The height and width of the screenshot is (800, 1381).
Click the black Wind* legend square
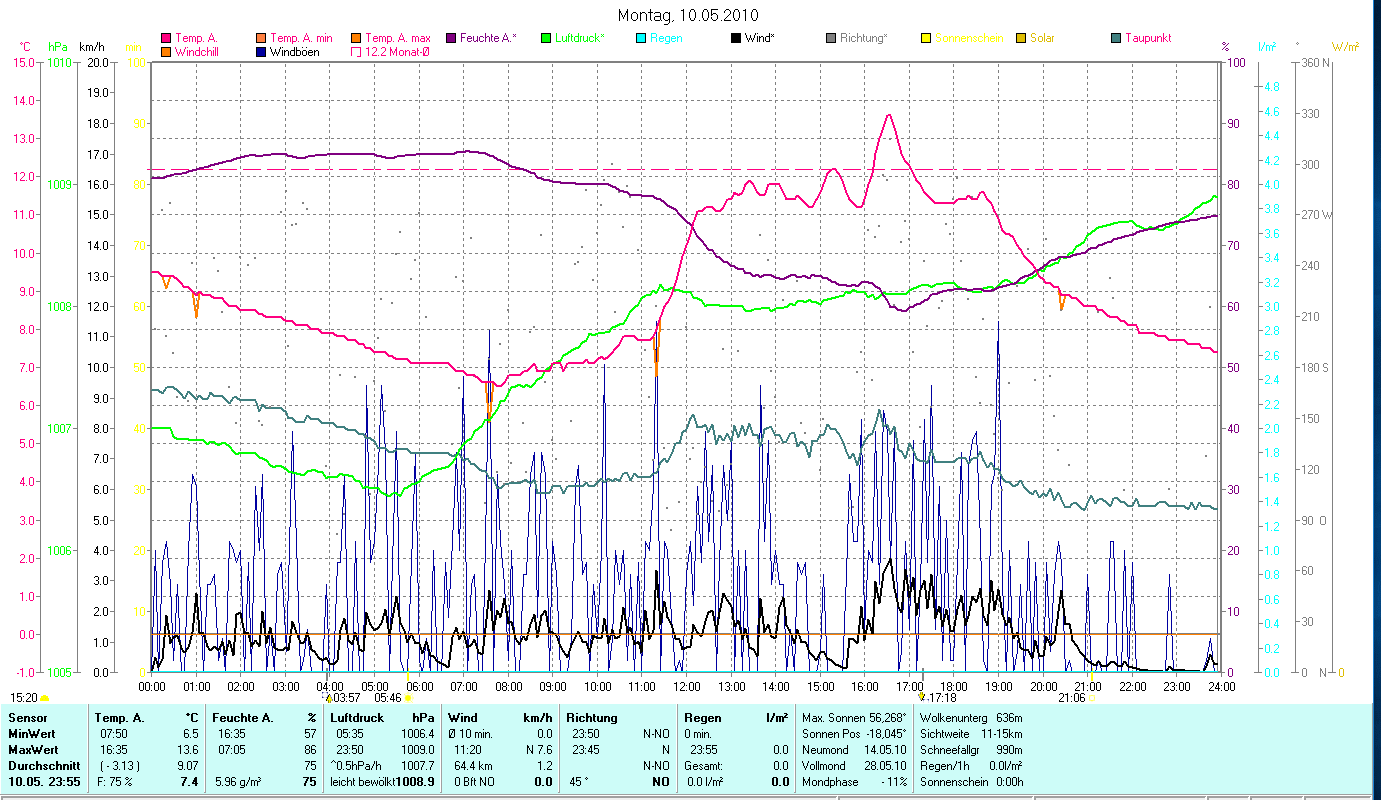736,38
